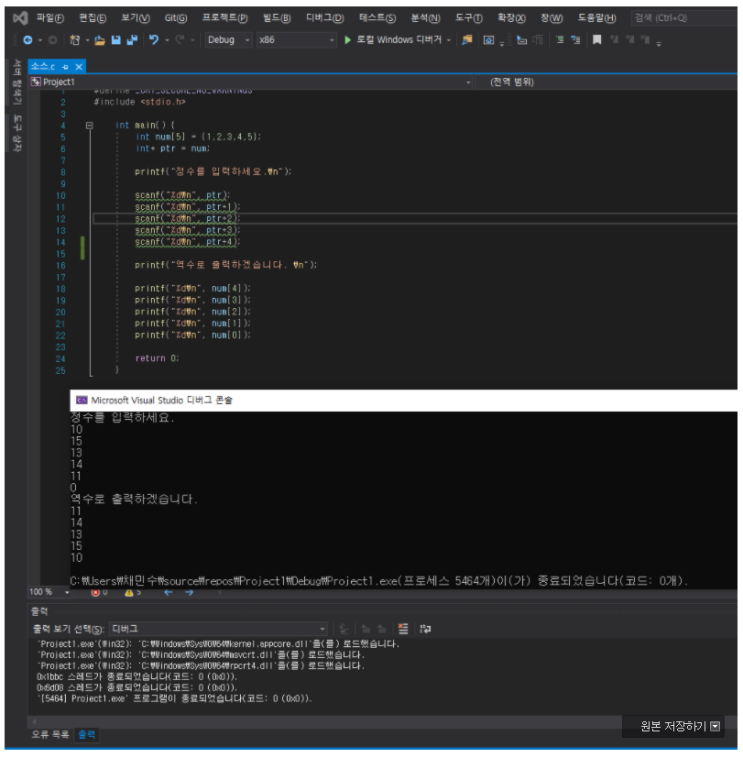This screenshot has width=743, height=758.
Task: Pin the 소스.c tab
Action: pos(65,67)
